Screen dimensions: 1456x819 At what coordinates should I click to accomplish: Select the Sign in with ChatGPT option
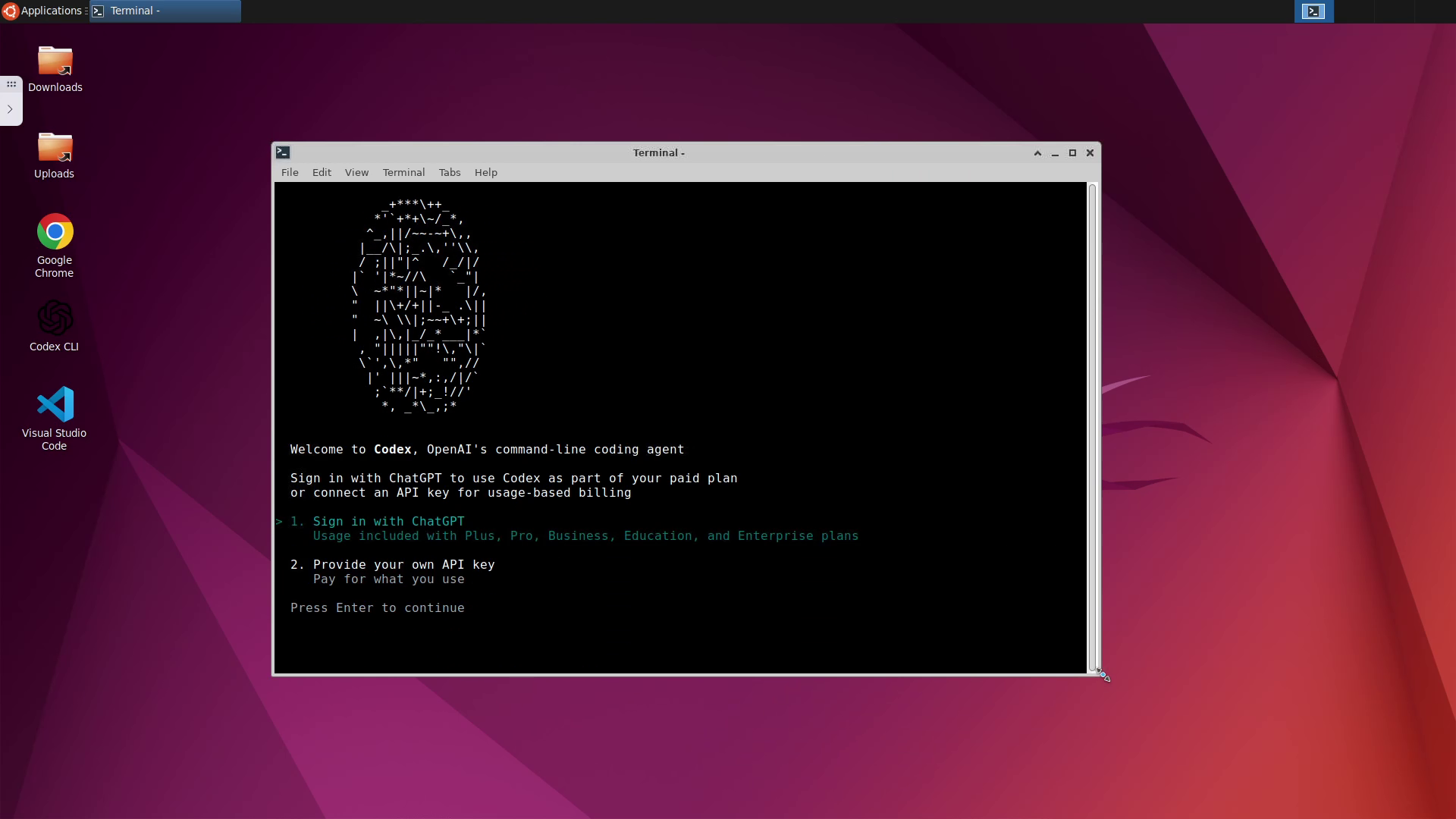(x=388, y=522)
